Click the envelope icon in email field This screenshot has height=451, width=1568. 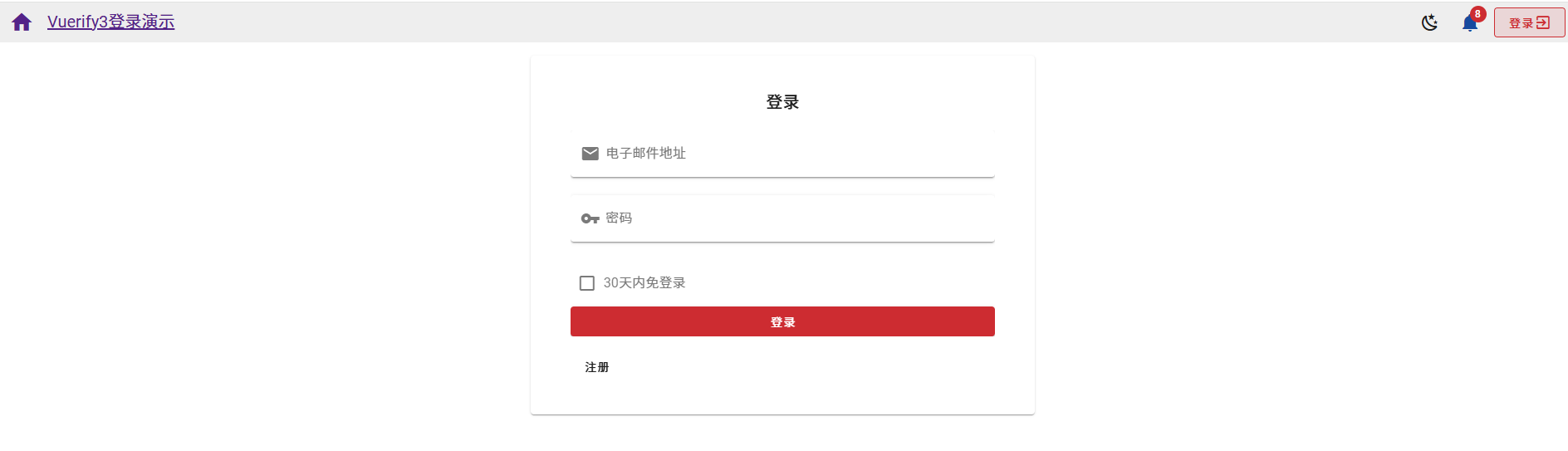click(590, 154)
